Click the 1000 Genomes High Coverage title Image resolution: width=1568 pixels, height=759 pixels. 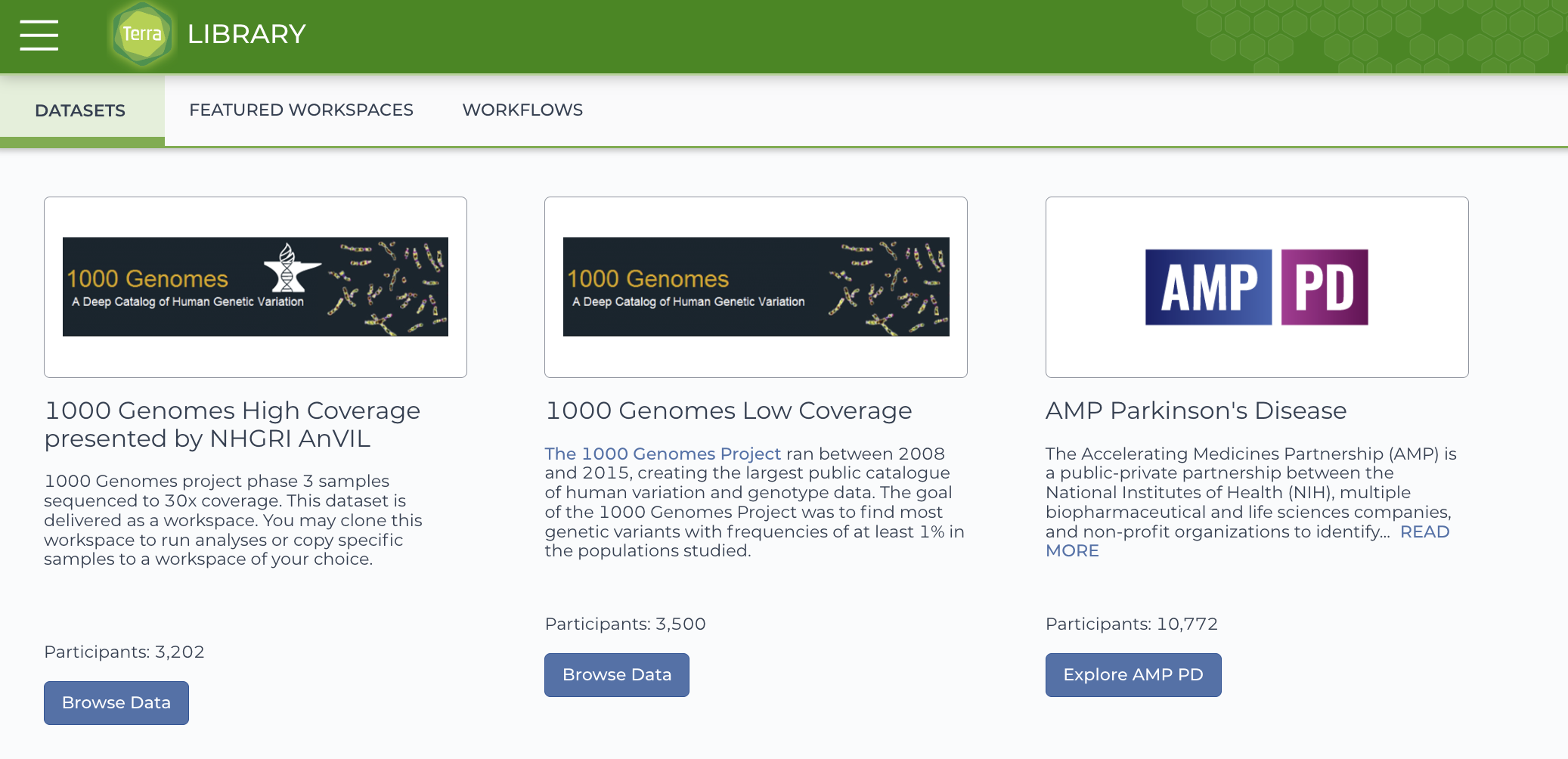(232, 424)
